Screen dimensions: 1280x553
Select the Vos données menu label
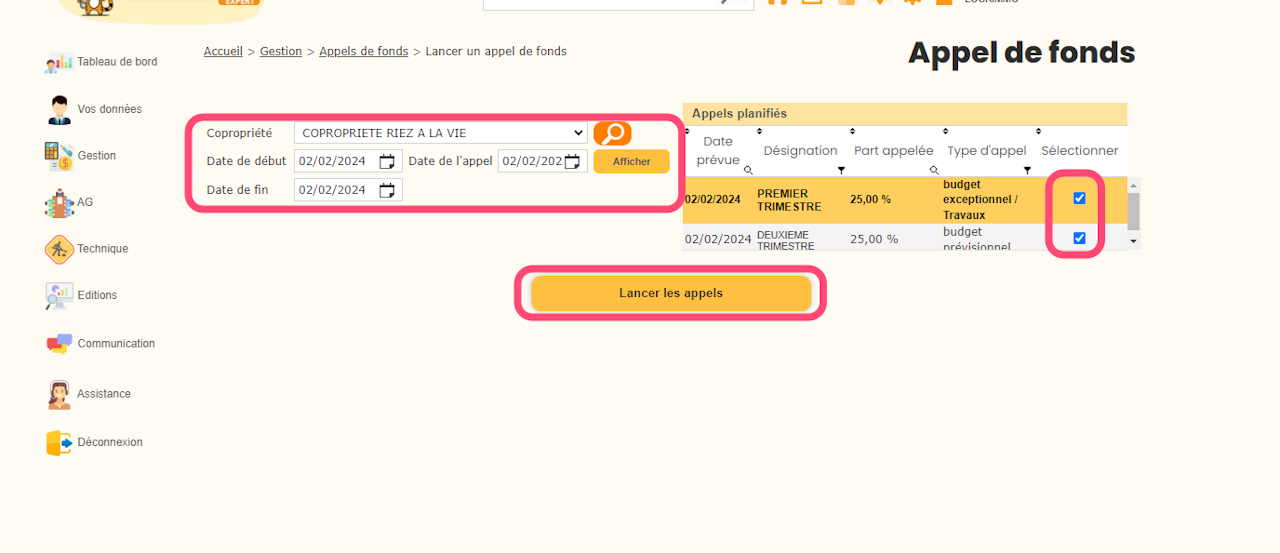pos(109,109)
